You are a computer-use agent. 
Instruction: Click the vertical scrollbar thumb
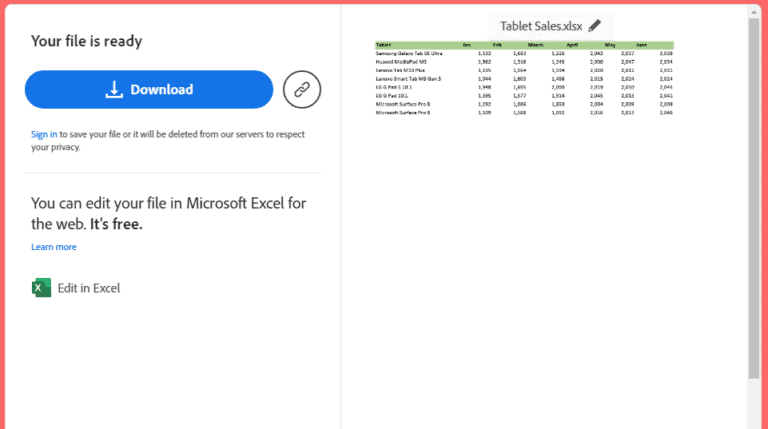(x=753, y=198)
